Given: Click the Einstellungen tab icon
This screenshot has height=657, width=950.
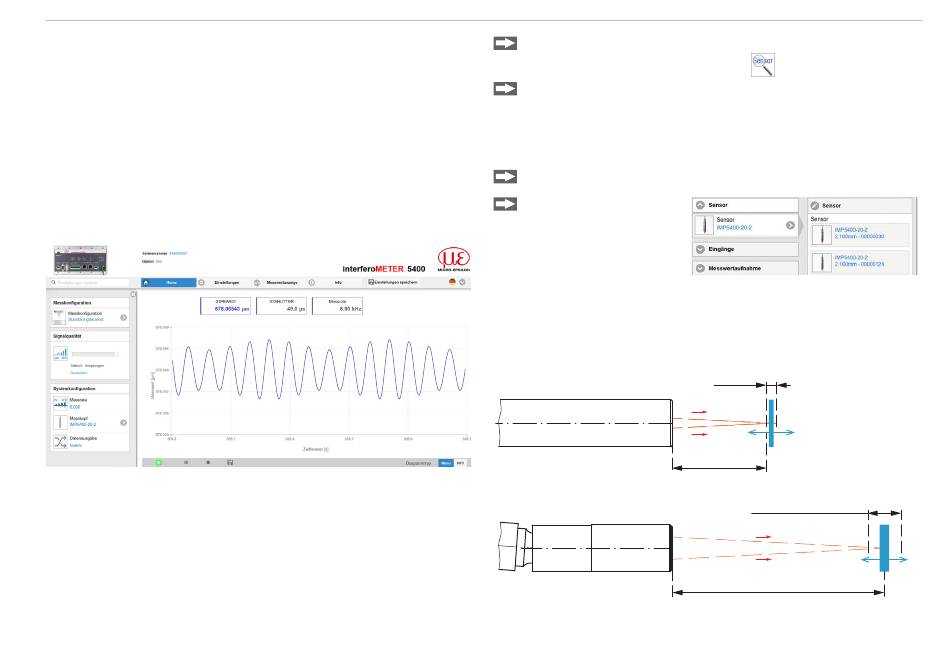Looking at the screenshot, I should [202, 282].
